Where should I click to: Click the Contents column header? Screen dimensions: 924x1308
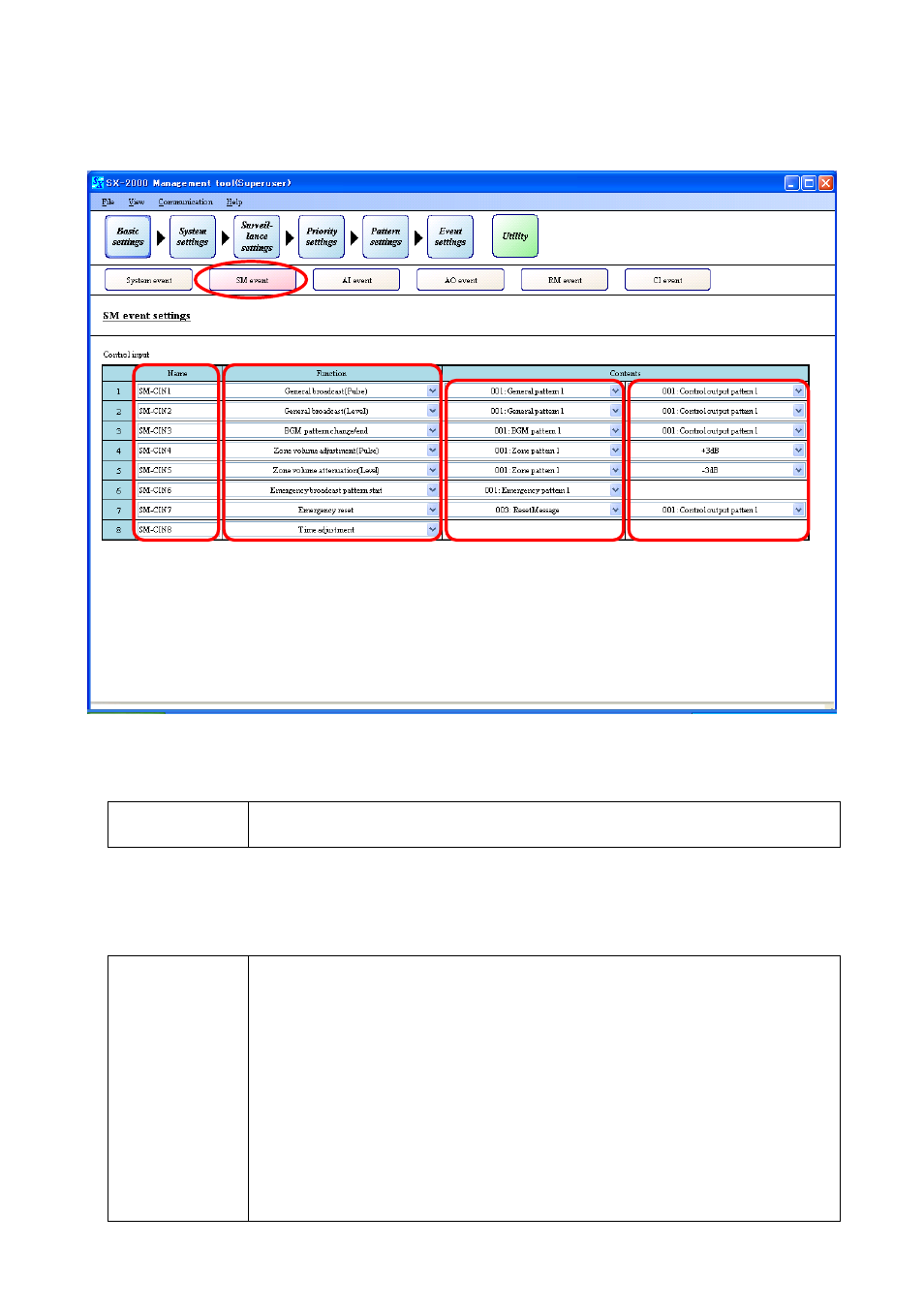tap(625, 373)
